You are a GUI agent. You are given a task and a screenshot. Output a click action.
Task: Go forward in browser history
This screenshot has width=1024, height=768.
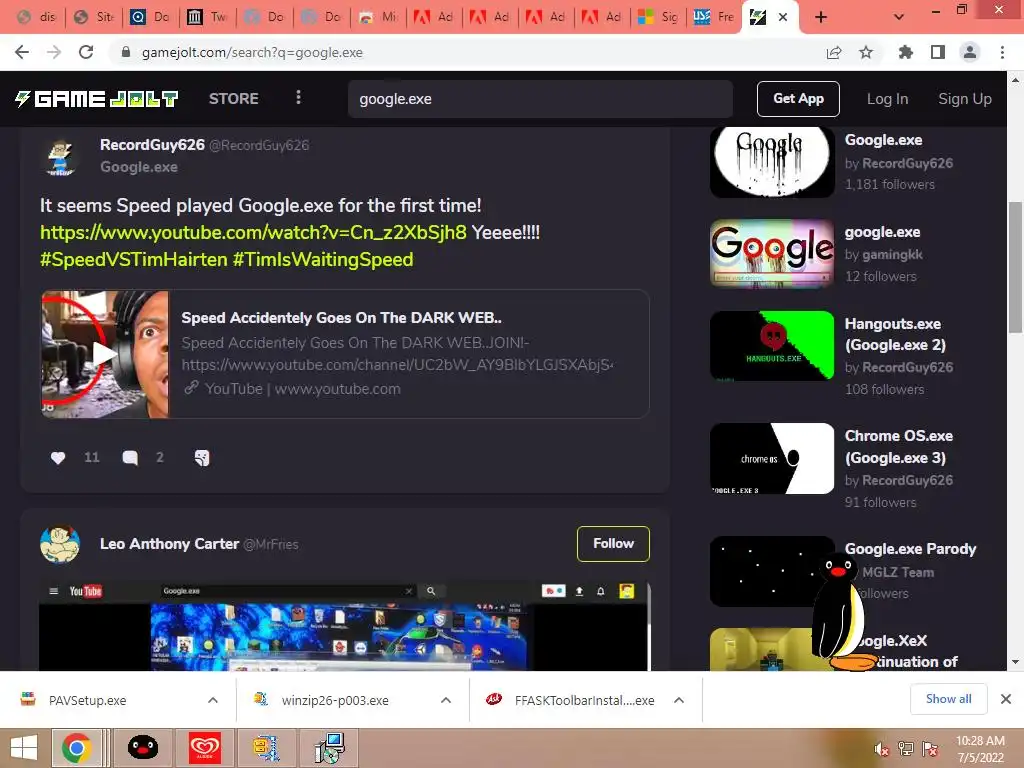tap(54, 52)
